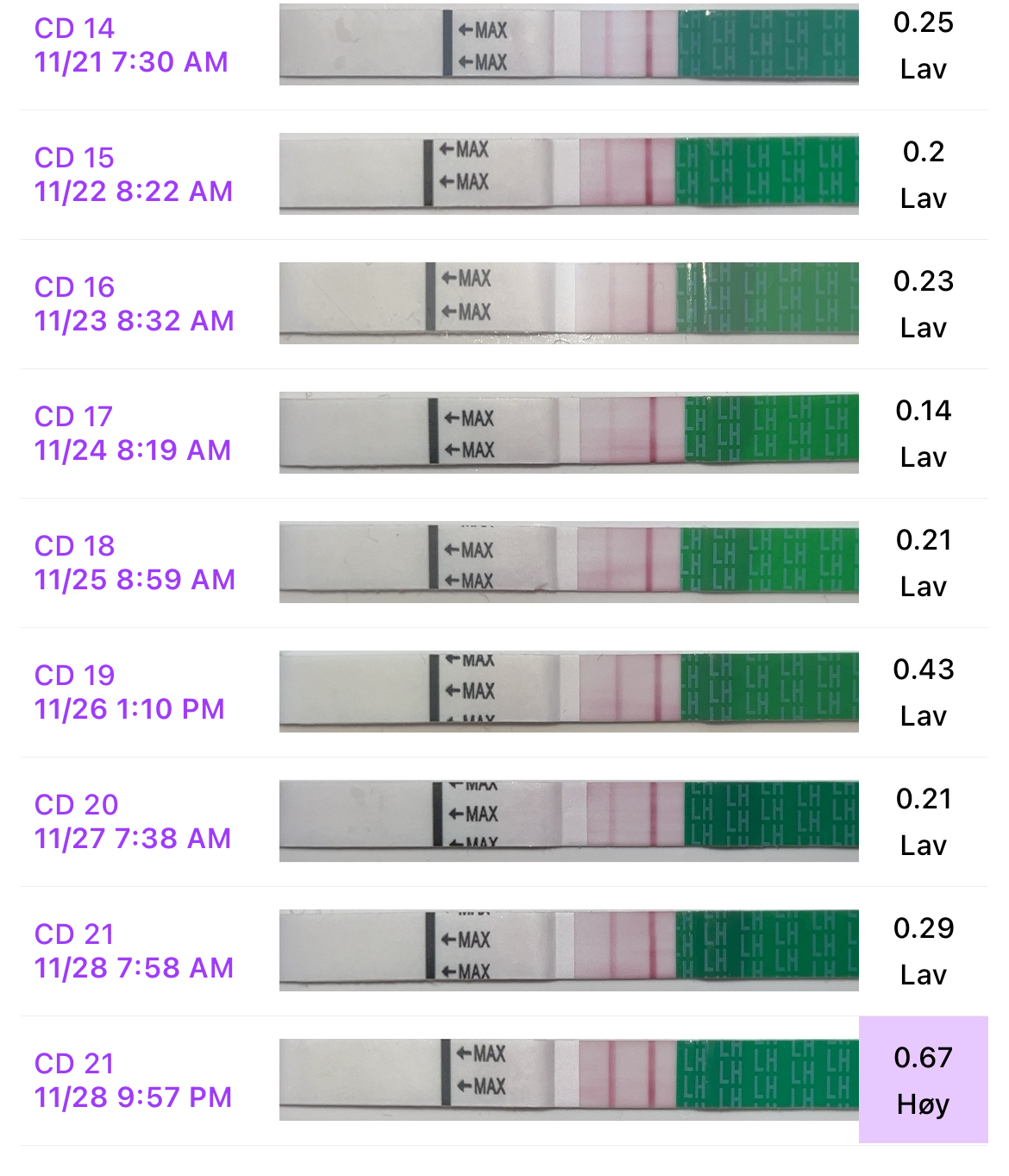Open the 11/28 7:58 AM strip photo
This screenshot has height=1176, width=1009.
[568, 950]
